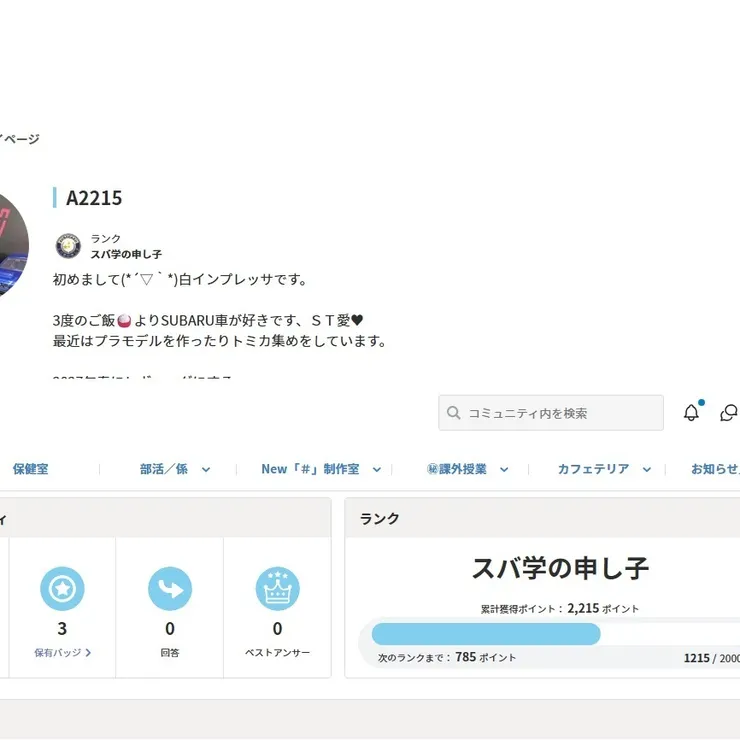The image size is (740, 740).
Task: Click the magnifier icon in the search box
Action: [454, 413]
